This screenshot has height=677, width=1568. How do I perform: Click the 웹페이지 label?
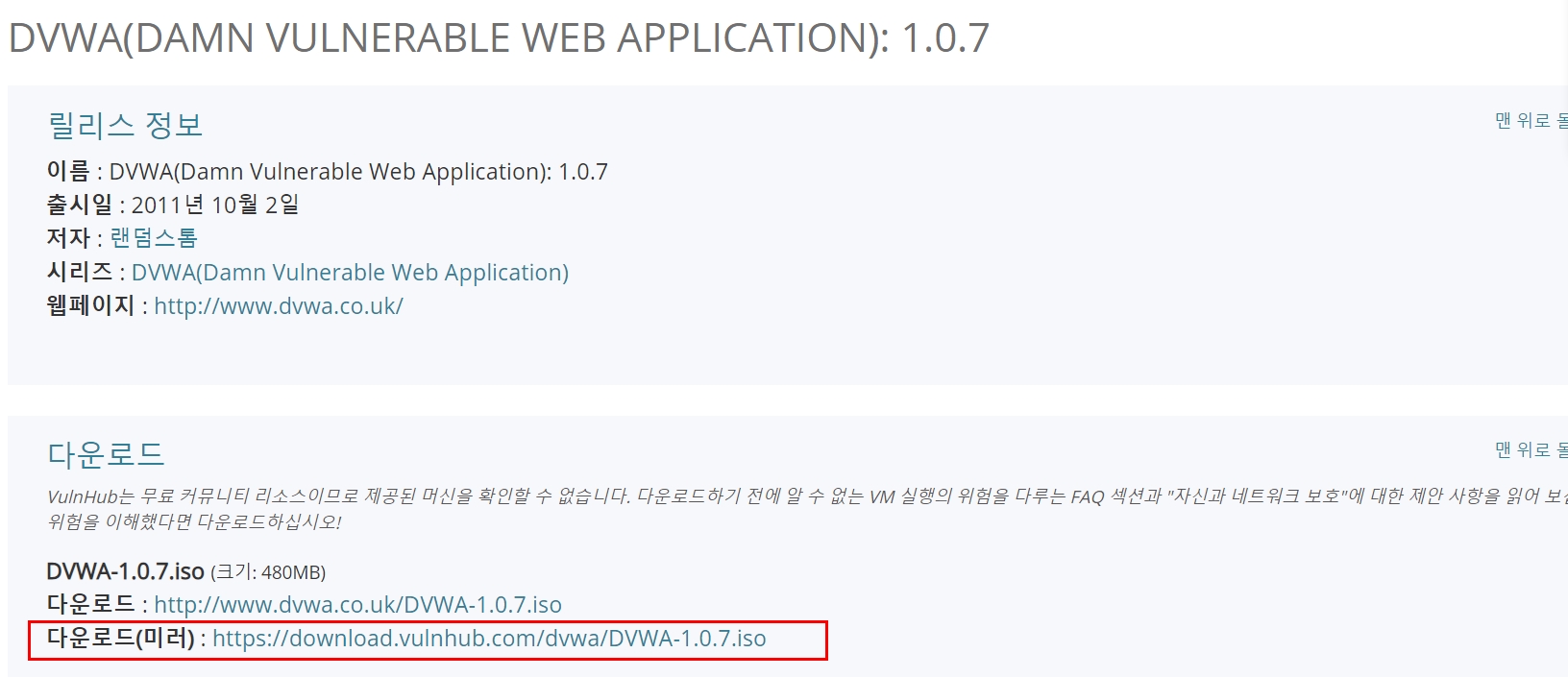pyautogui.click(x=91, y=305)
